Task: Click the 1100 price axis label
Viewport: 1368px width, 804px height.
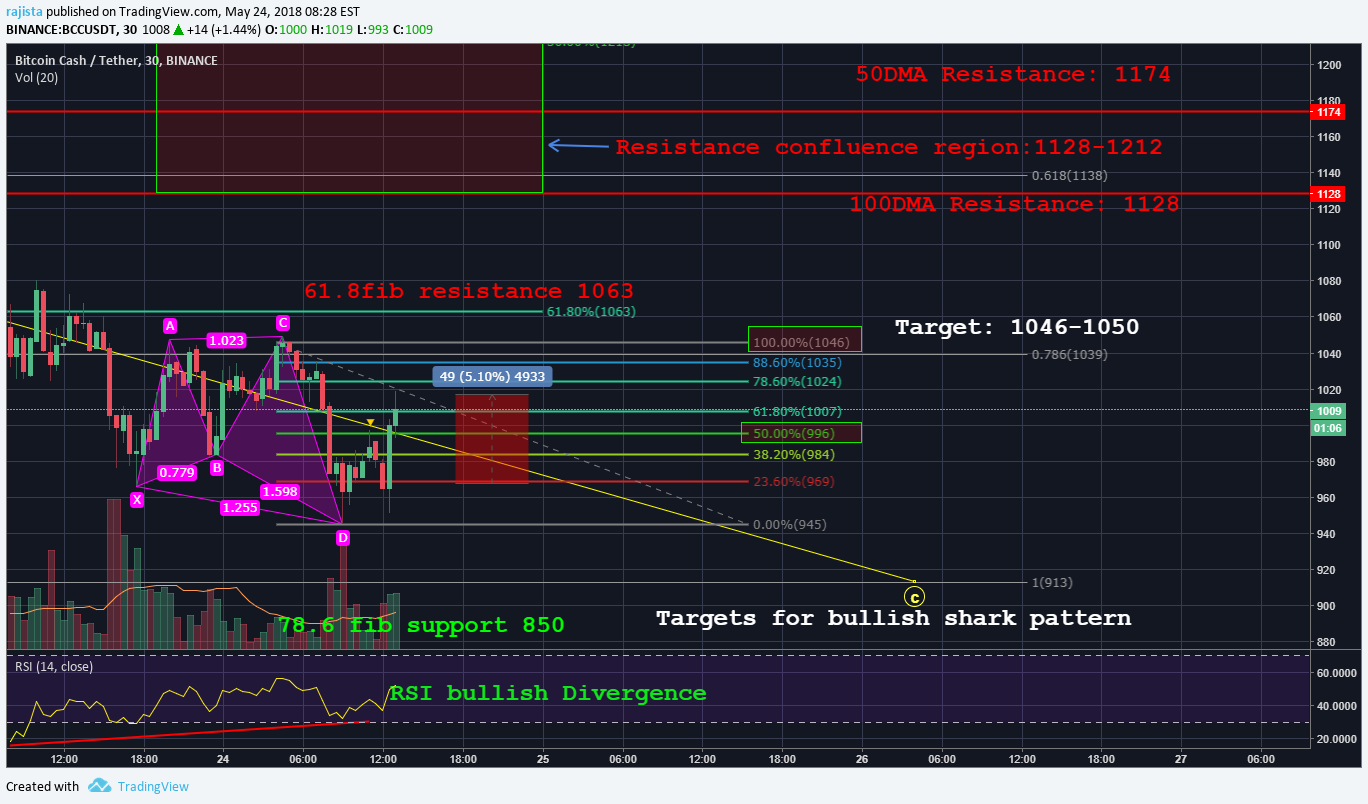Action: point(1329,245)
